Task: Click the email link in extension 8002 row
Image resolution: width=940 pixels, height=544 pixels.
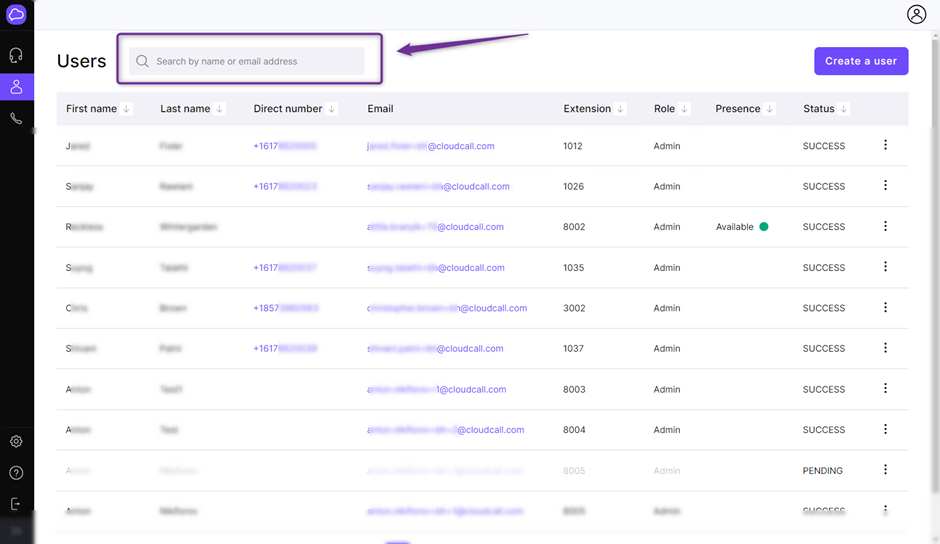Action: [435, 227]
